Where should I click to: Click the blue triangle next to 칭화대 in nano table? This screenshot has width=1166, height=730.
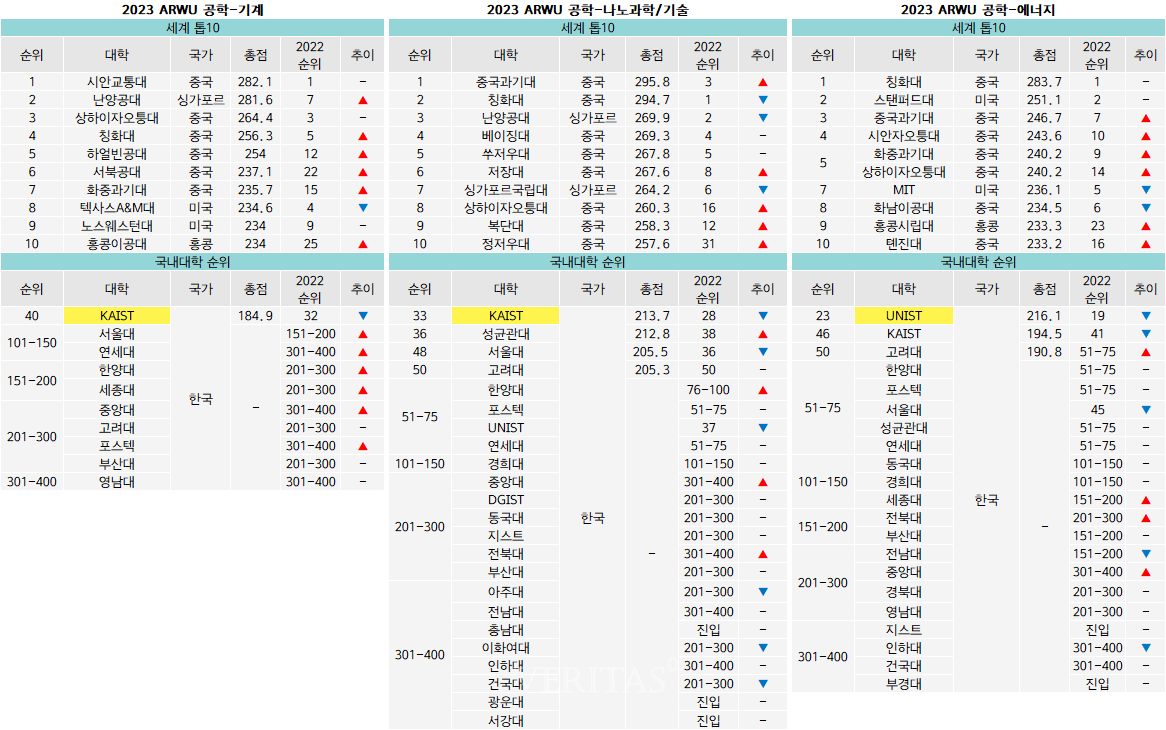coord(764,99)
